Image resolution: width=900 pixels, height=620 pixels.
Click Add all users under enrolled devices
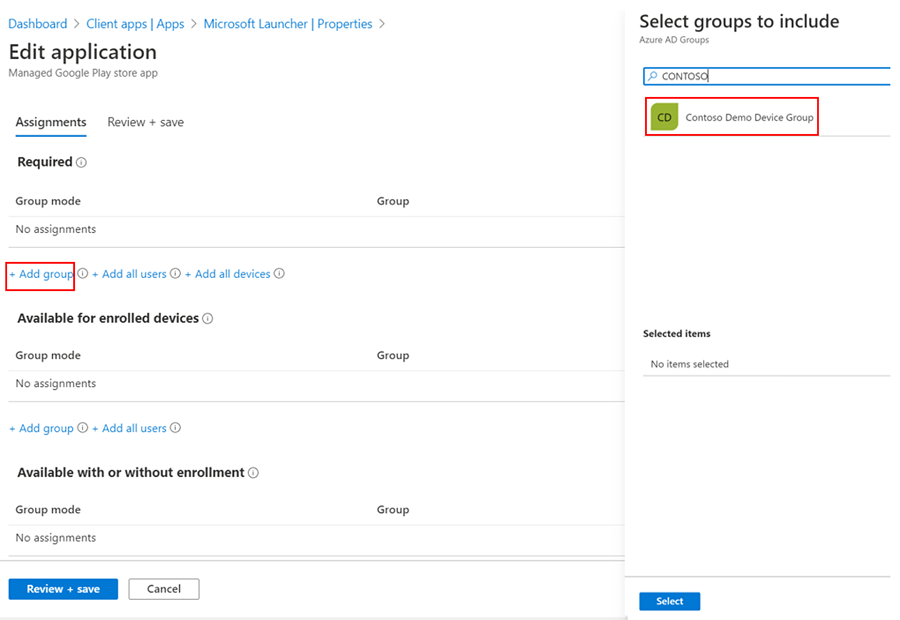129,429
